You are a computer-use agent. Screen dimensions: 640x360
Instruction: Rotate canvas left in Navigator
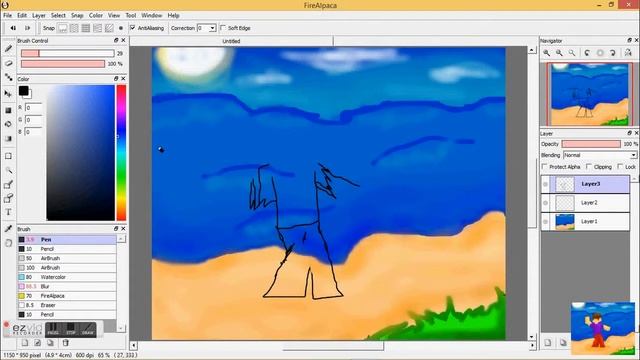point(587,53)
